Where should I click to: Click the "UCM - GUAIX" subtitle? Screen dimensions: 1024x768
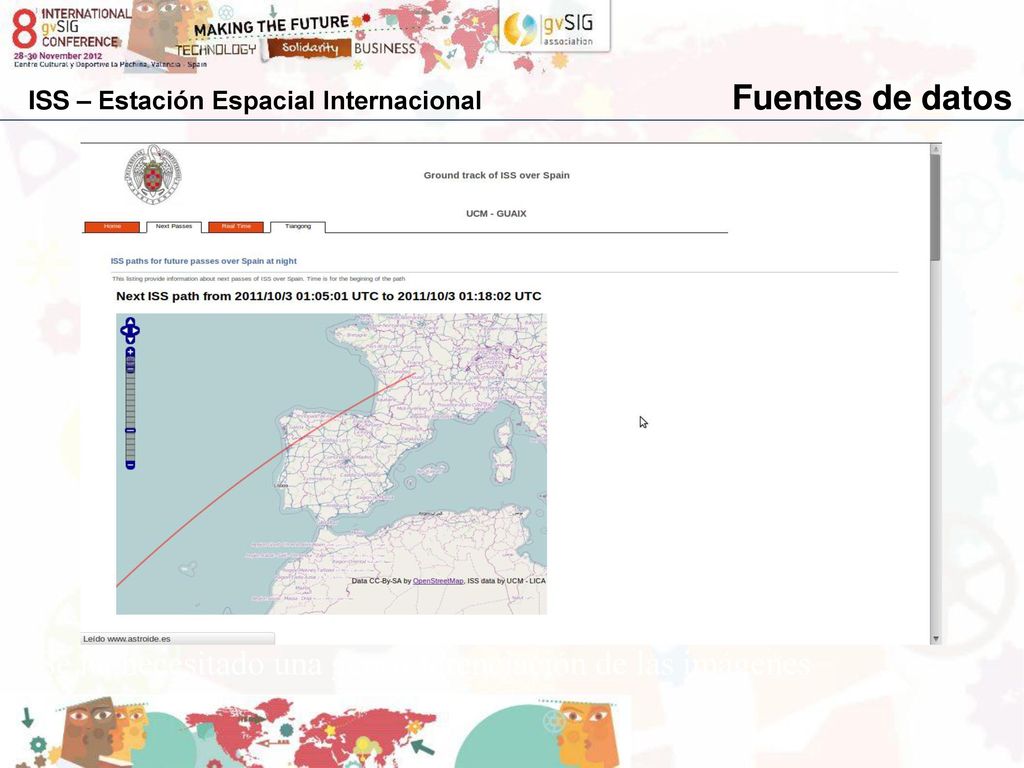click(x=496, y=214)
